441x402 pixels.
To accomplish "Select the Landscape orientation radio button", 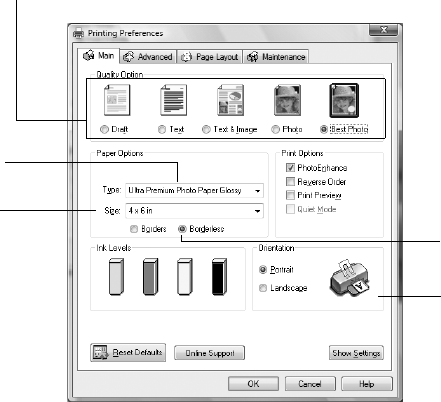I will coord(263,288).
